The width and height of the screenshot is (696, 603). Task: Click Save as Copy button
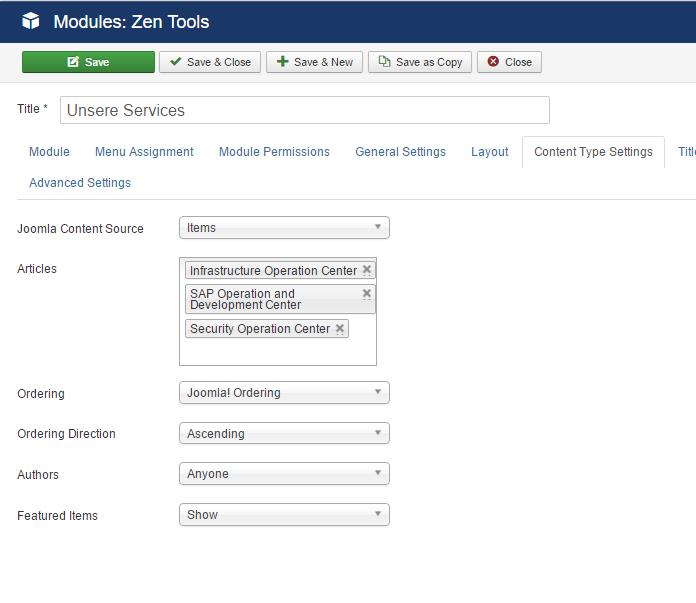(420, 62)
